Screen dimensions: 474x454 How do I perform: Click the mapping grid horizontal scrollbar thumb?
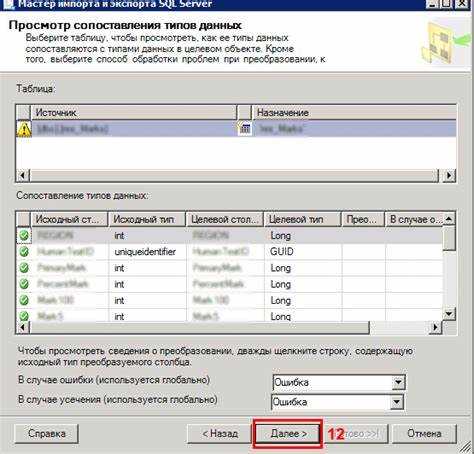pos(199,327)
